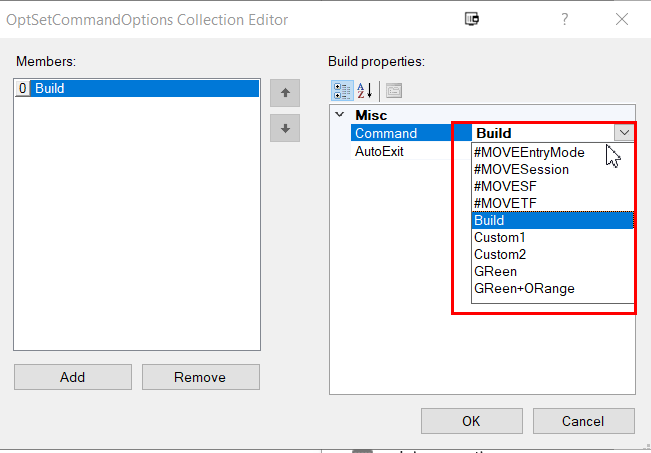The image size is (651, 453).
Task: Move selected member up with arrow
Action: point(285,93)
